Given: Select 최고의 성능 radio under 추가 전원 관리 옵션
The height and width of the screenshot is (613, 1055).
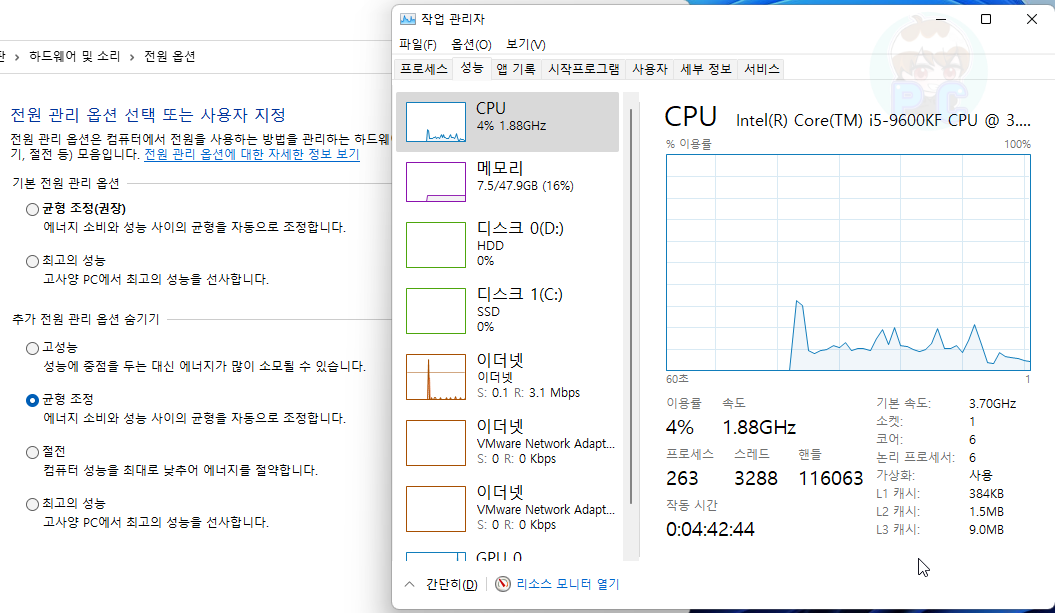Looking at the screenshot, I should (x=32, y=504).
